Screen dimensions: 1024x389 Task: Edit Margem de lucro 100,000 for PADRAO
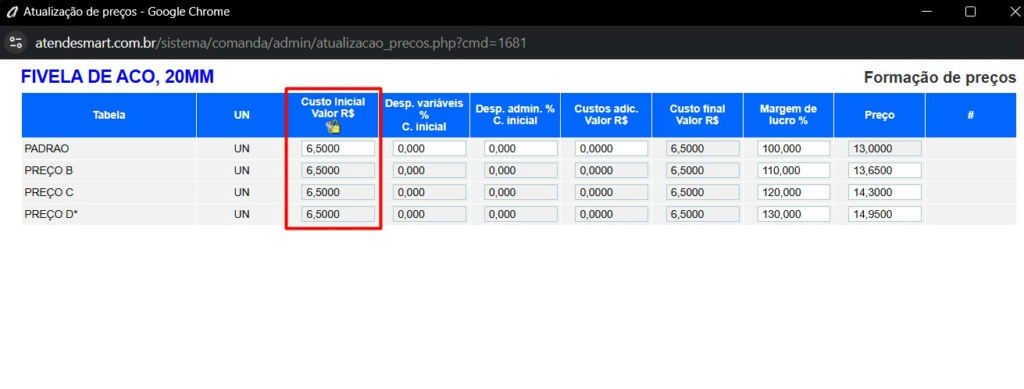(794, 148)
